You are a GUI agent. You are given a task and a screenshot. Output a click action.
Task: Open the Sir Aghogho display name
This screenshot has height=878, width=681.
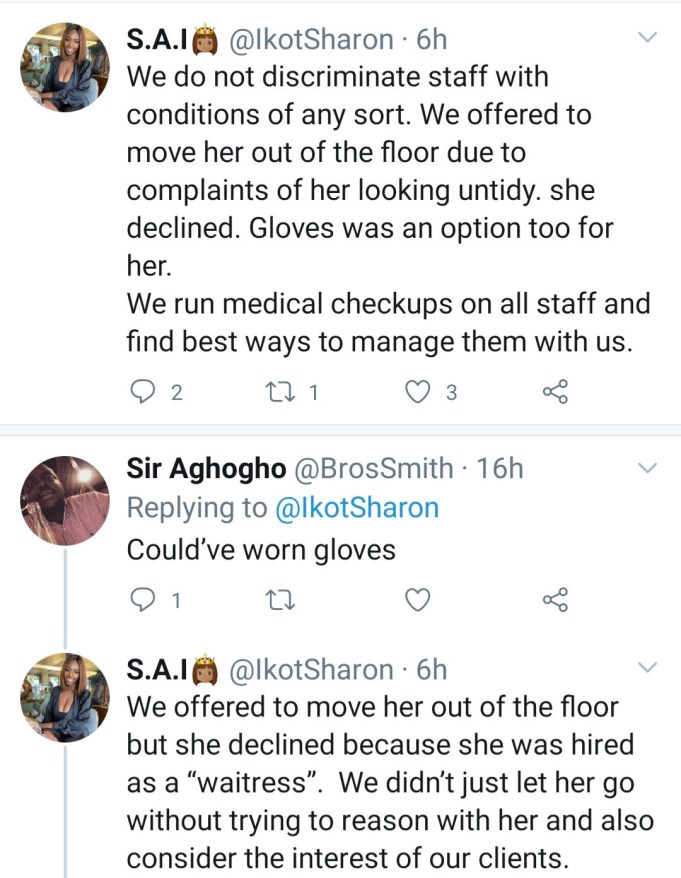(206, 469)
